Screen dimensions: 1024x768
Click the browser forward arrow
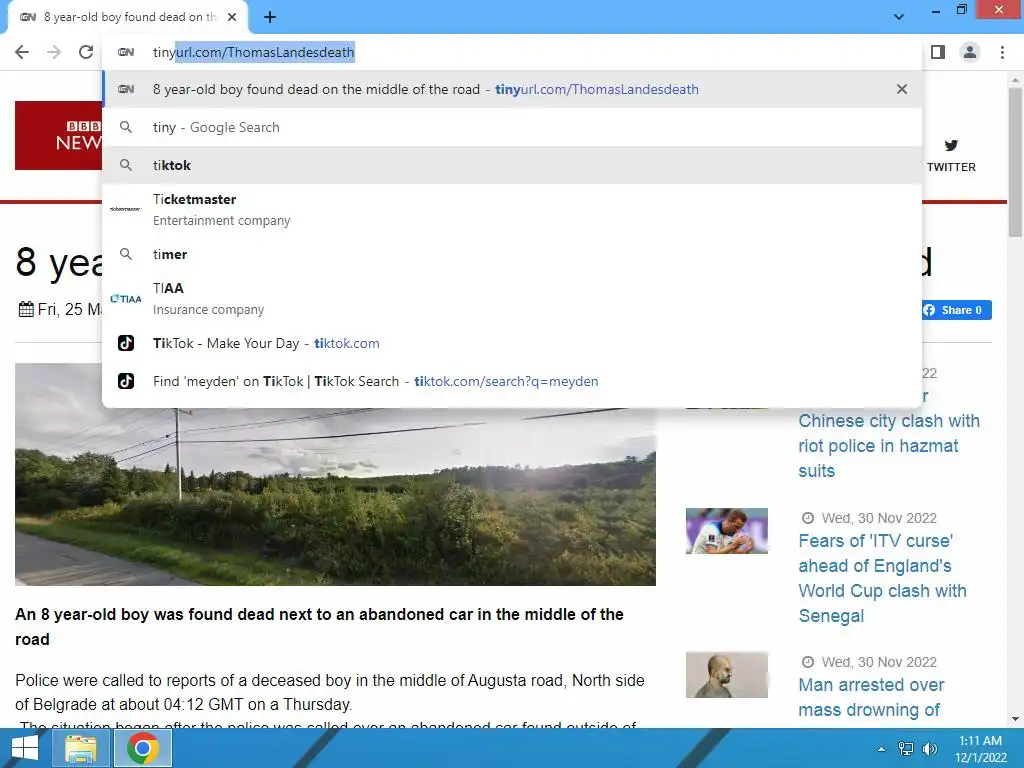point(54,52)
